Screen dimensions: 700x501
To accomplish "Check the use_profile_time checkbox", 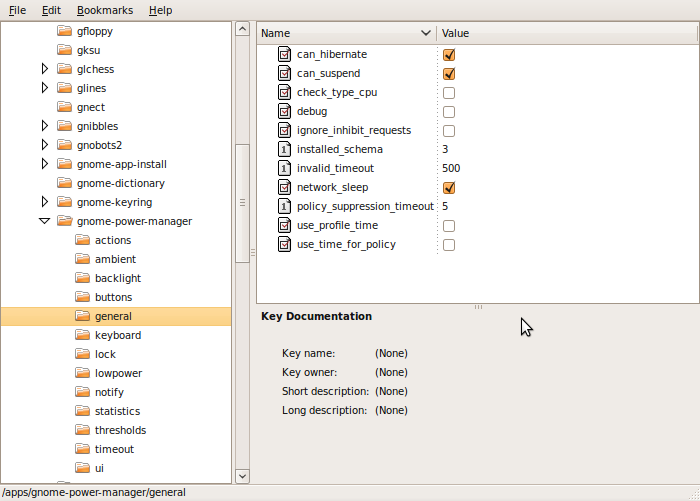I will click(449, 225).
